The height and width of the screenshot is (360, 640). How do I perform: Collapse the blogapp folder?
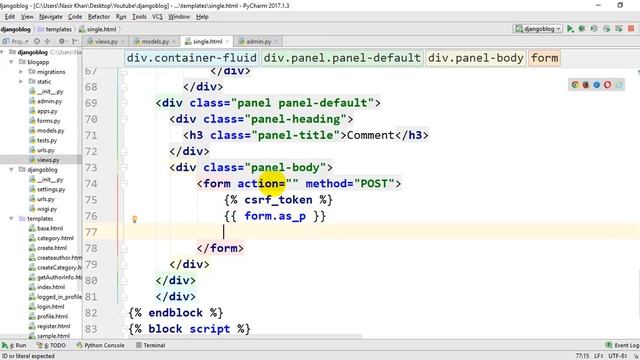click(11, 62)
